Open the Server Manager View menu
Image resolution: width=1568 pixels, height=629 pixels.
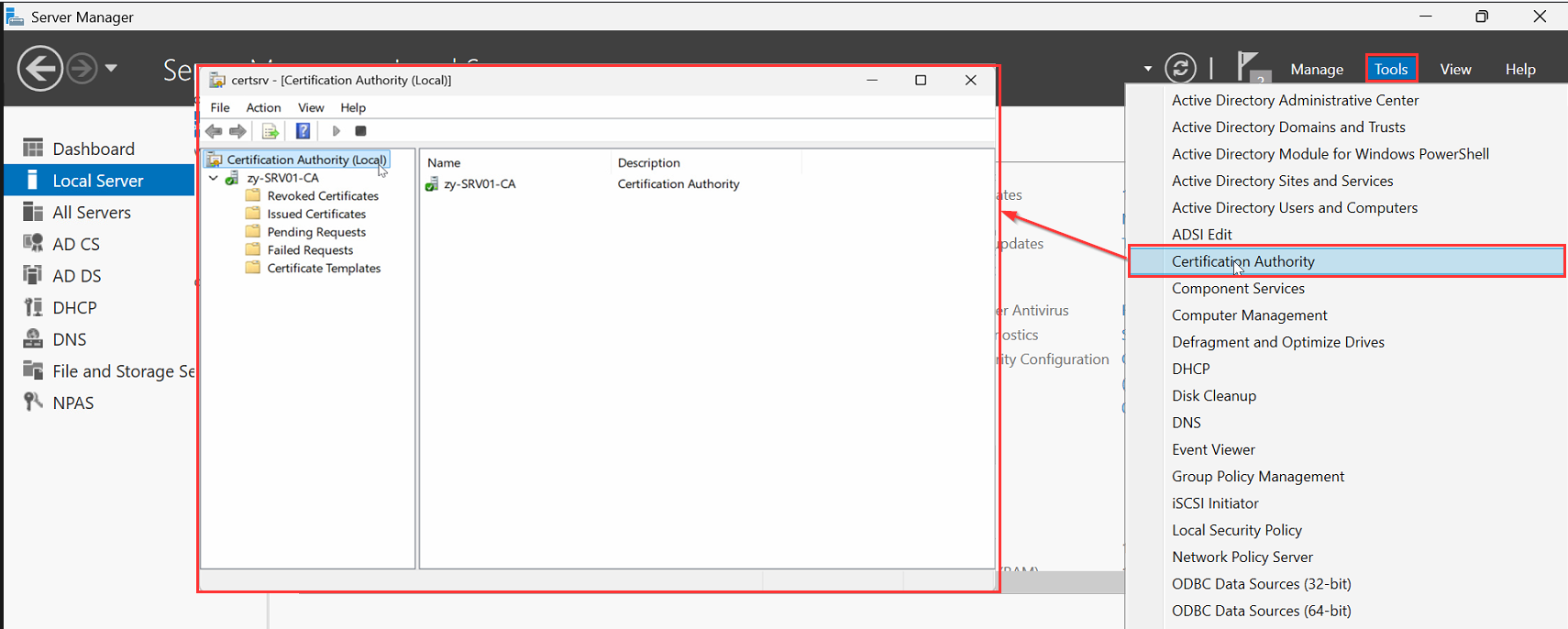pos(1455,69)
